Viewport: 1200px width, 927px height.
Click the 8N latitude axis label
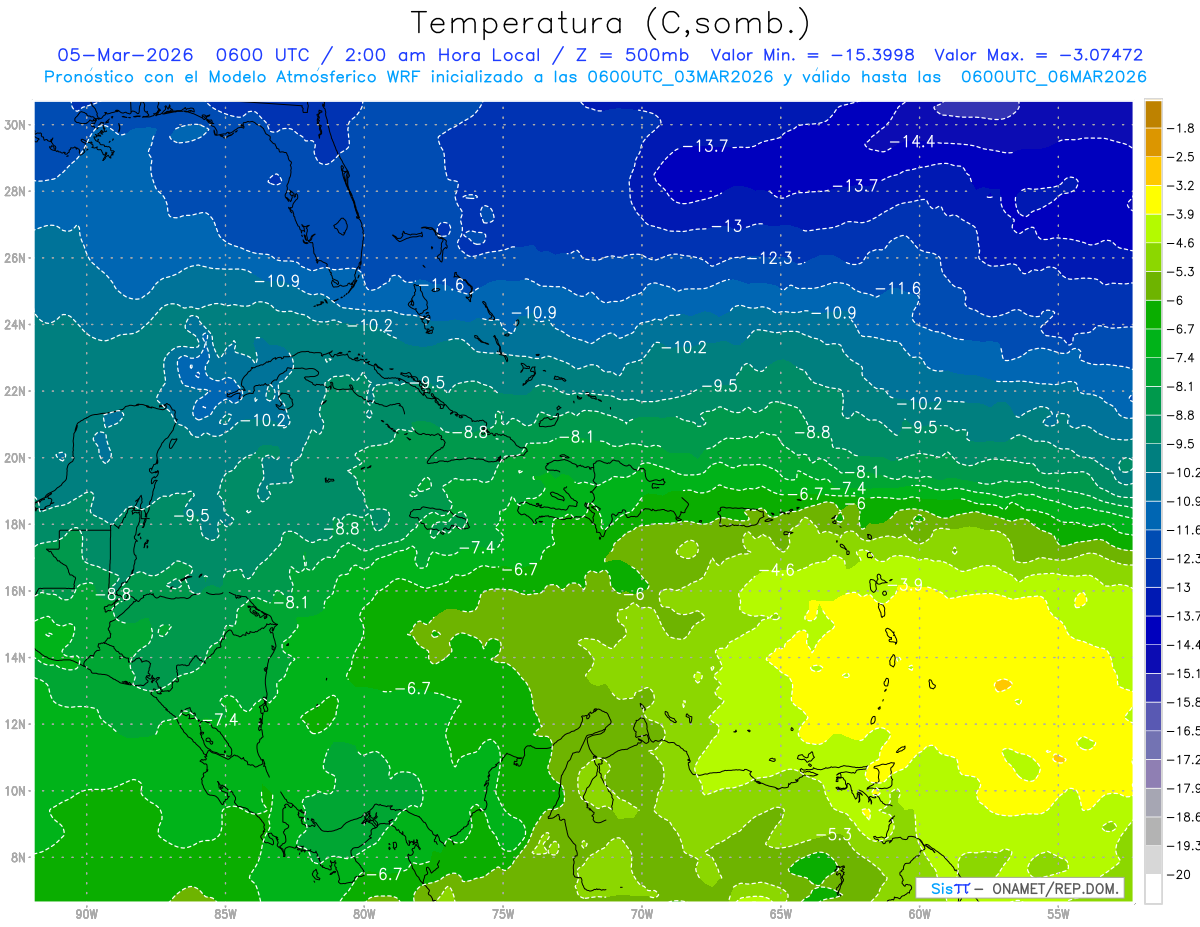pyautogui.click(x=20, y=857)
